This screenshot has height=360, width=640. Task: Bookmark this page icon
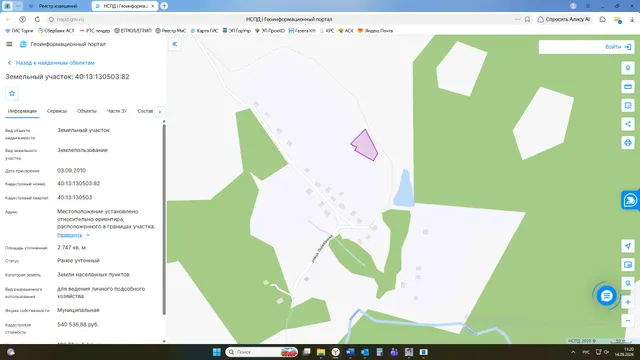(x=527, y=19)
